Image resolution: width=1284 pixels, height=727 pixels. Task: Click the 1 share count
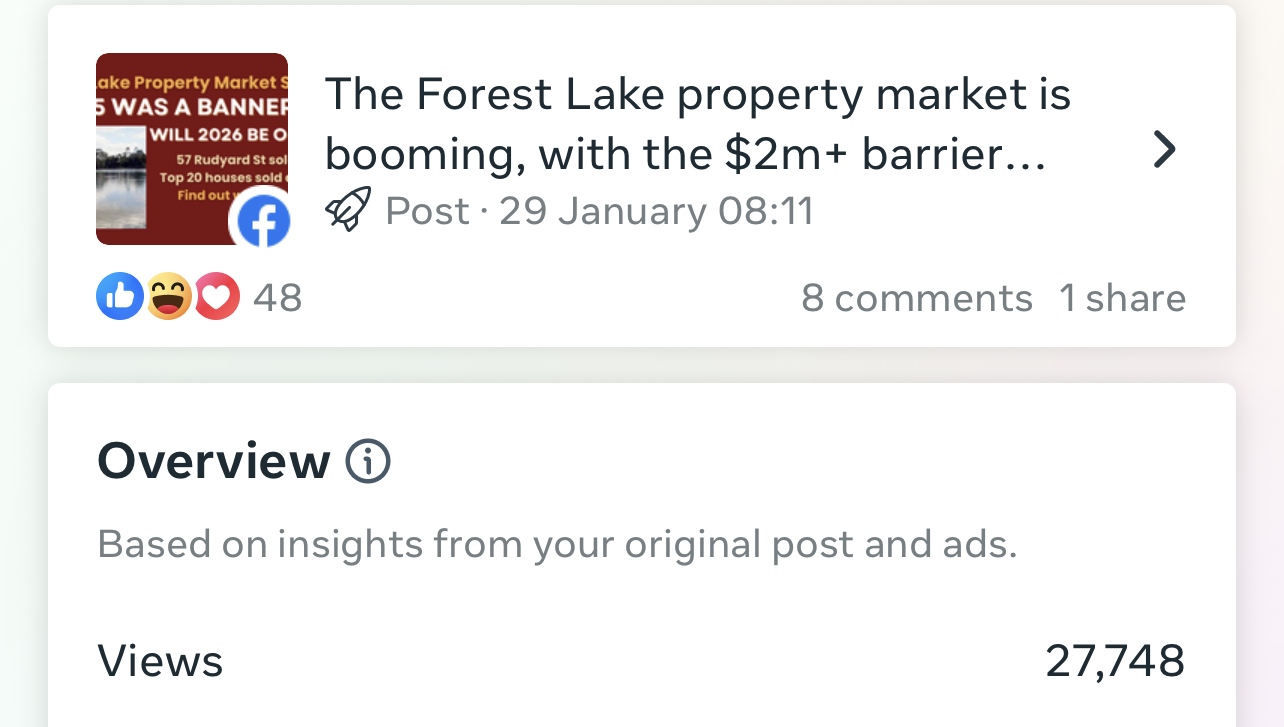coord(1122,298)
